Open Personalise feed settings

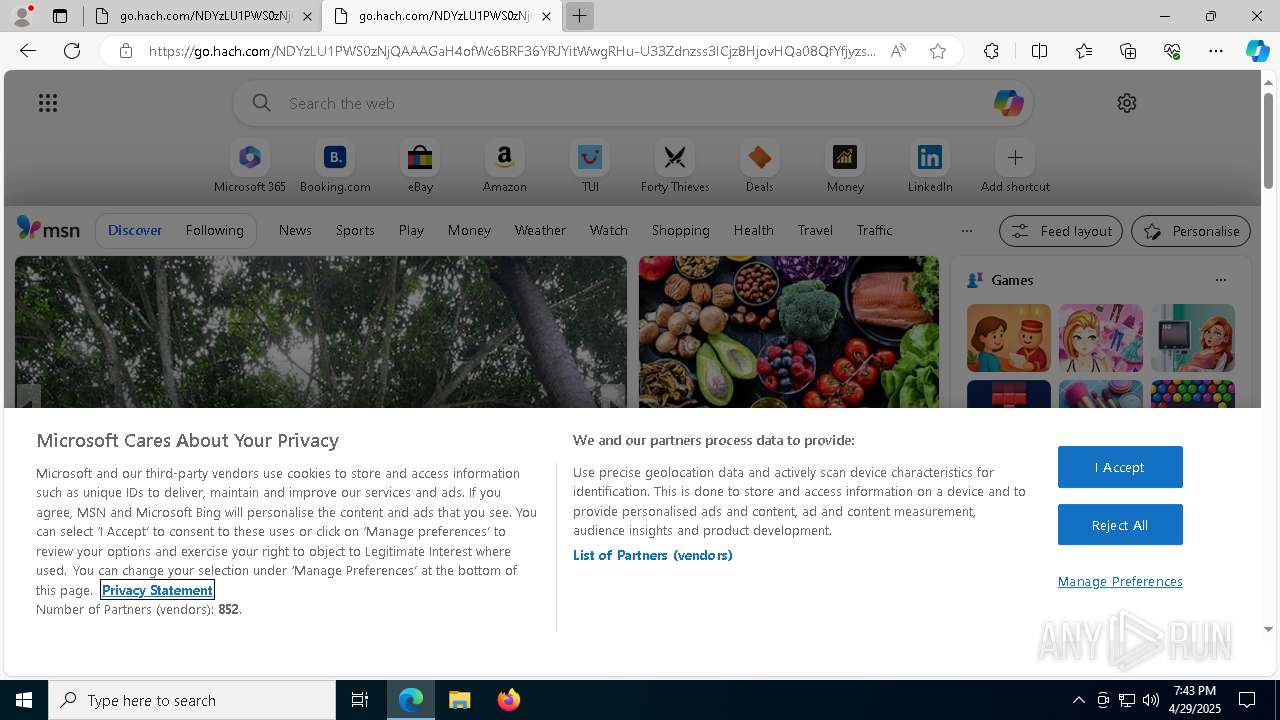[1191, 231]
